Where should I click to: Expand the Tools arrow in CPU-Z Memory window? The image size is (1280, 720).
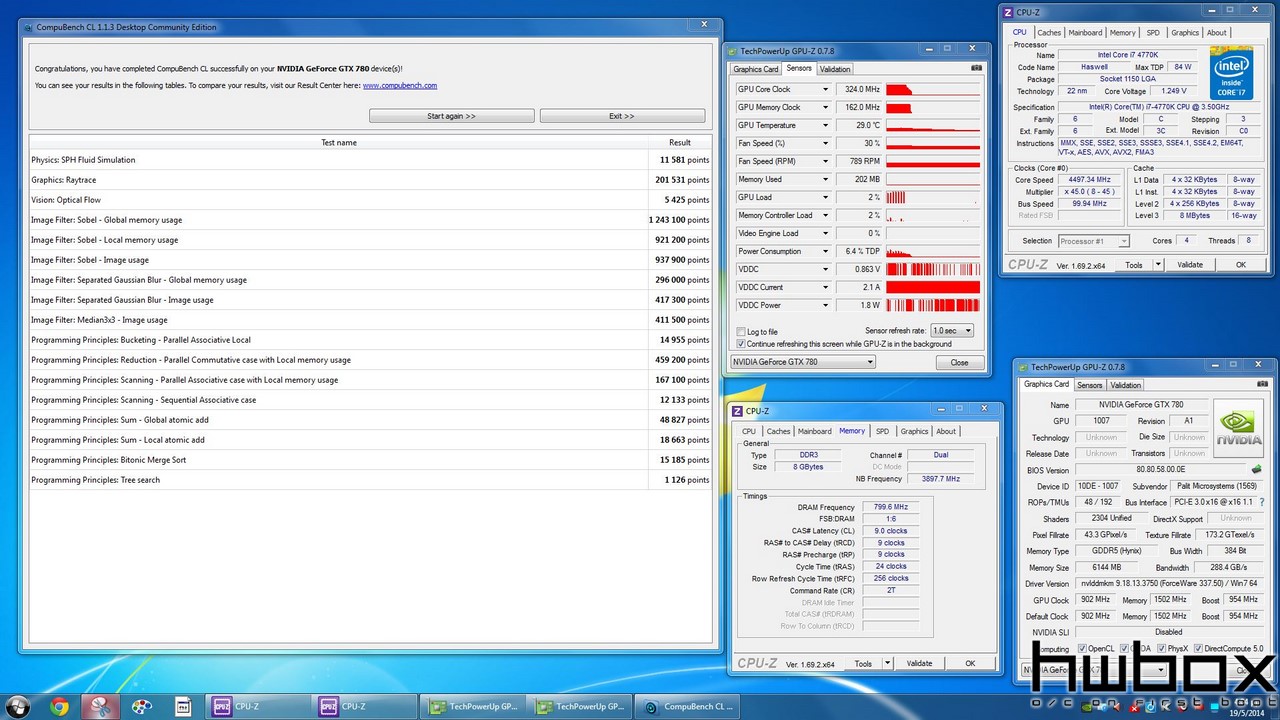point(888,663)
